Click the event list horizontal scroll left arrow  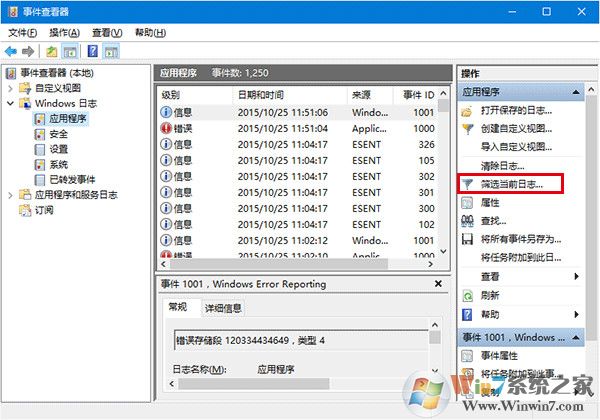pyautogui.click(x=164, y=264)
